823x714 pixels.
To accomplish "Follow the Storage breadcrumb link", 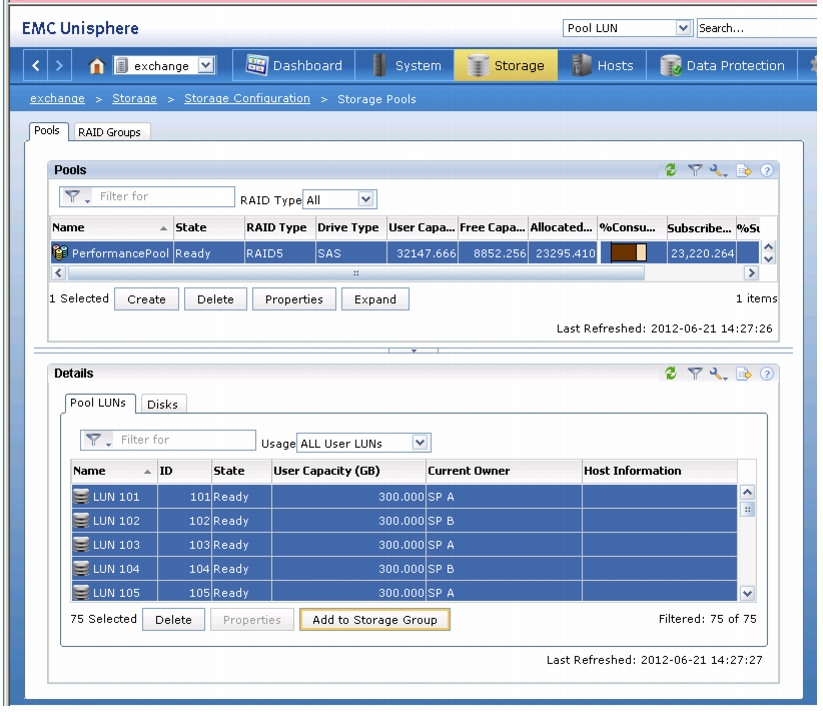I will [134, 98].
